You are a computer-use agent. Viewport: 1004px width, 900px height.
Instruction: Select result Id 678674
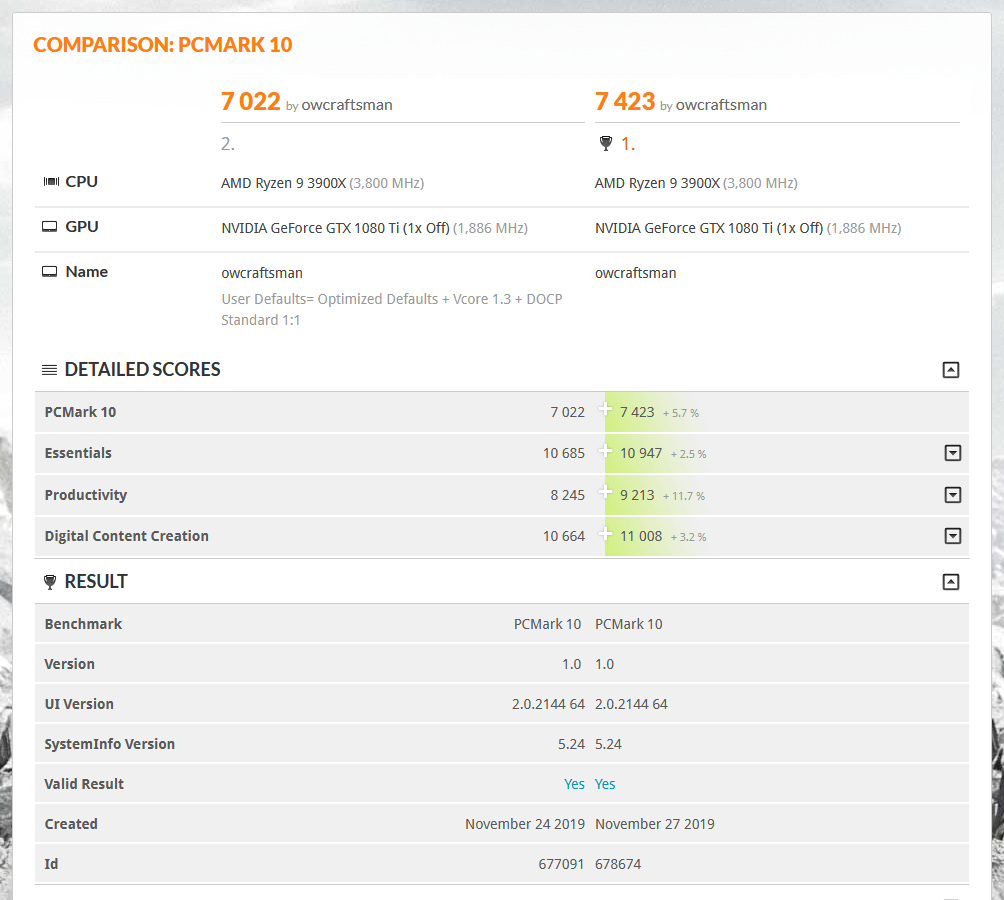[618, 864]
